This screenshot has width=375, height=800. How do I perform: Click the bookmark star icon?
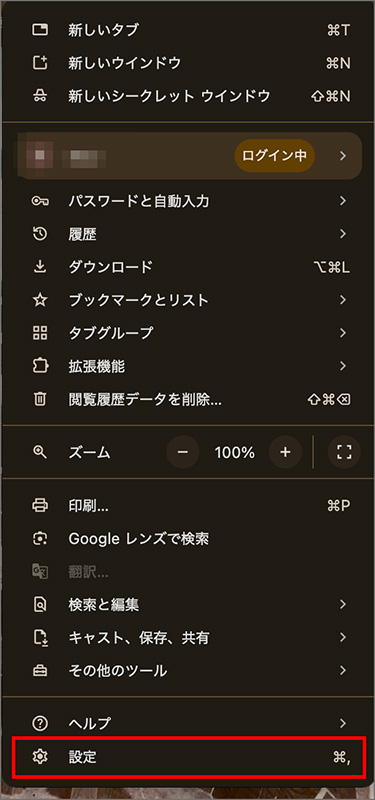40,300
